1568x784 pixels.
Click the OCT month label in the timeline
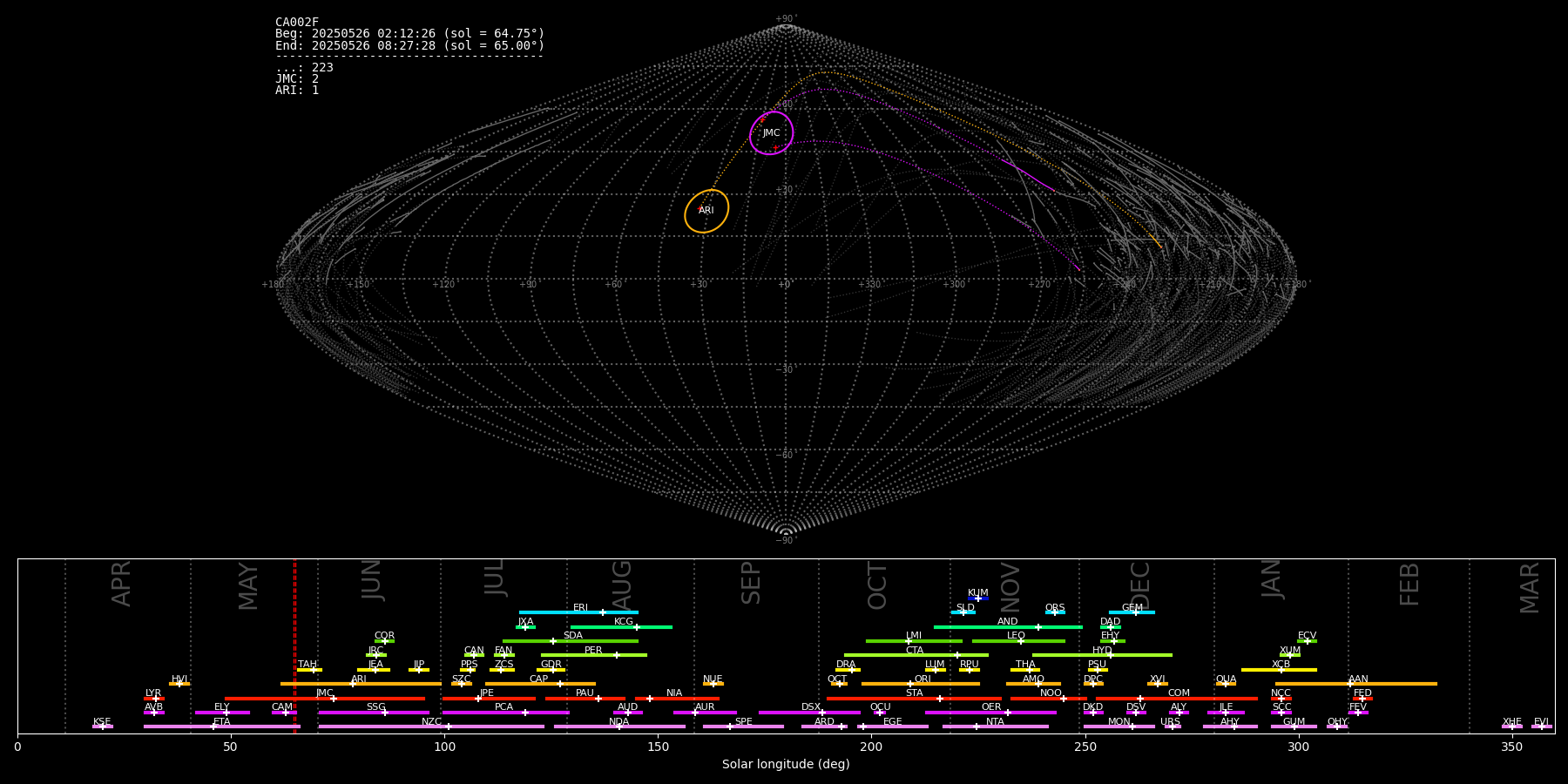[878, 585]
